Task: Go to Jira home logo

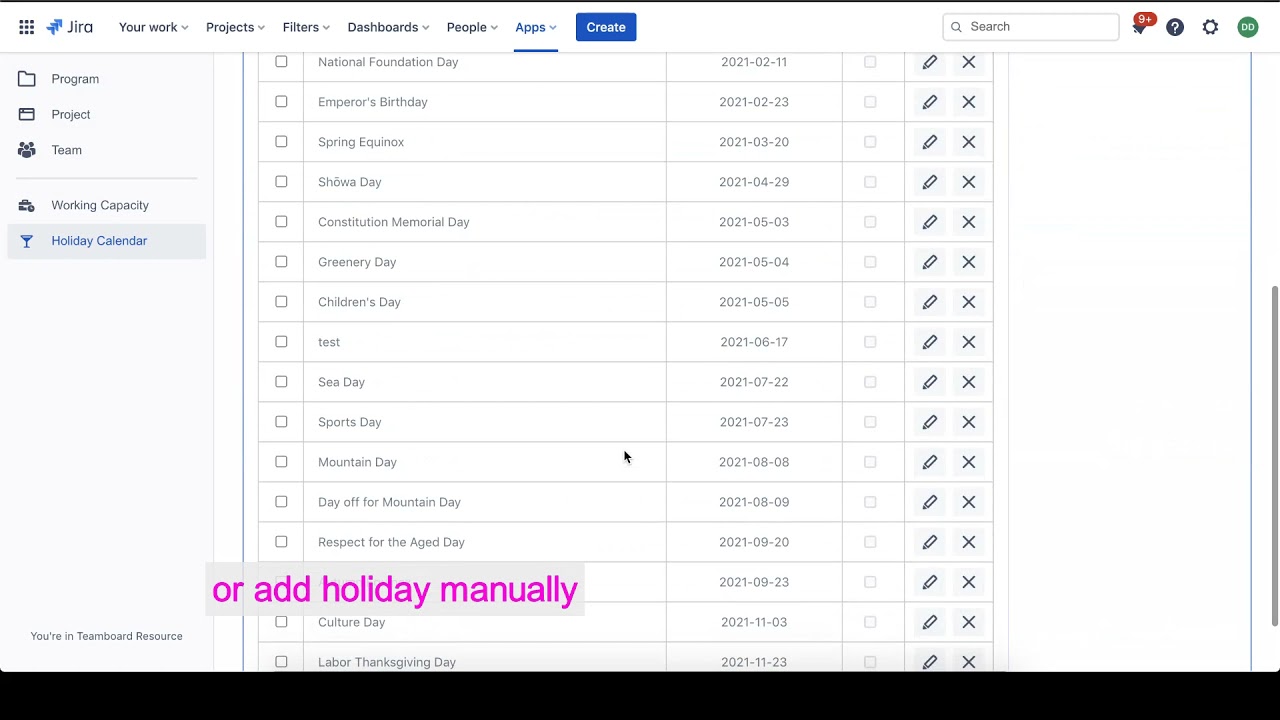Action: [70, 27]
